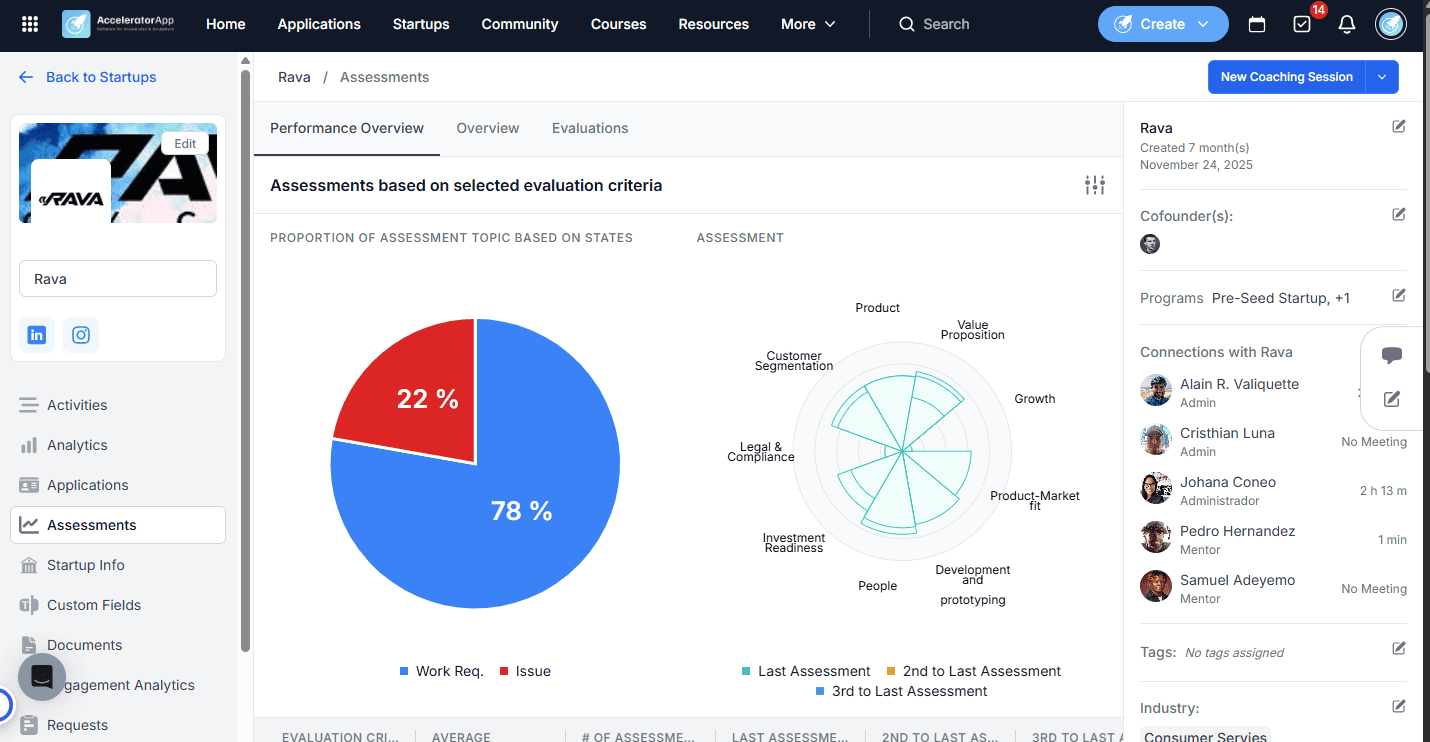Open Startups in top navigation

pyautogui.click(x=421, y=24)
